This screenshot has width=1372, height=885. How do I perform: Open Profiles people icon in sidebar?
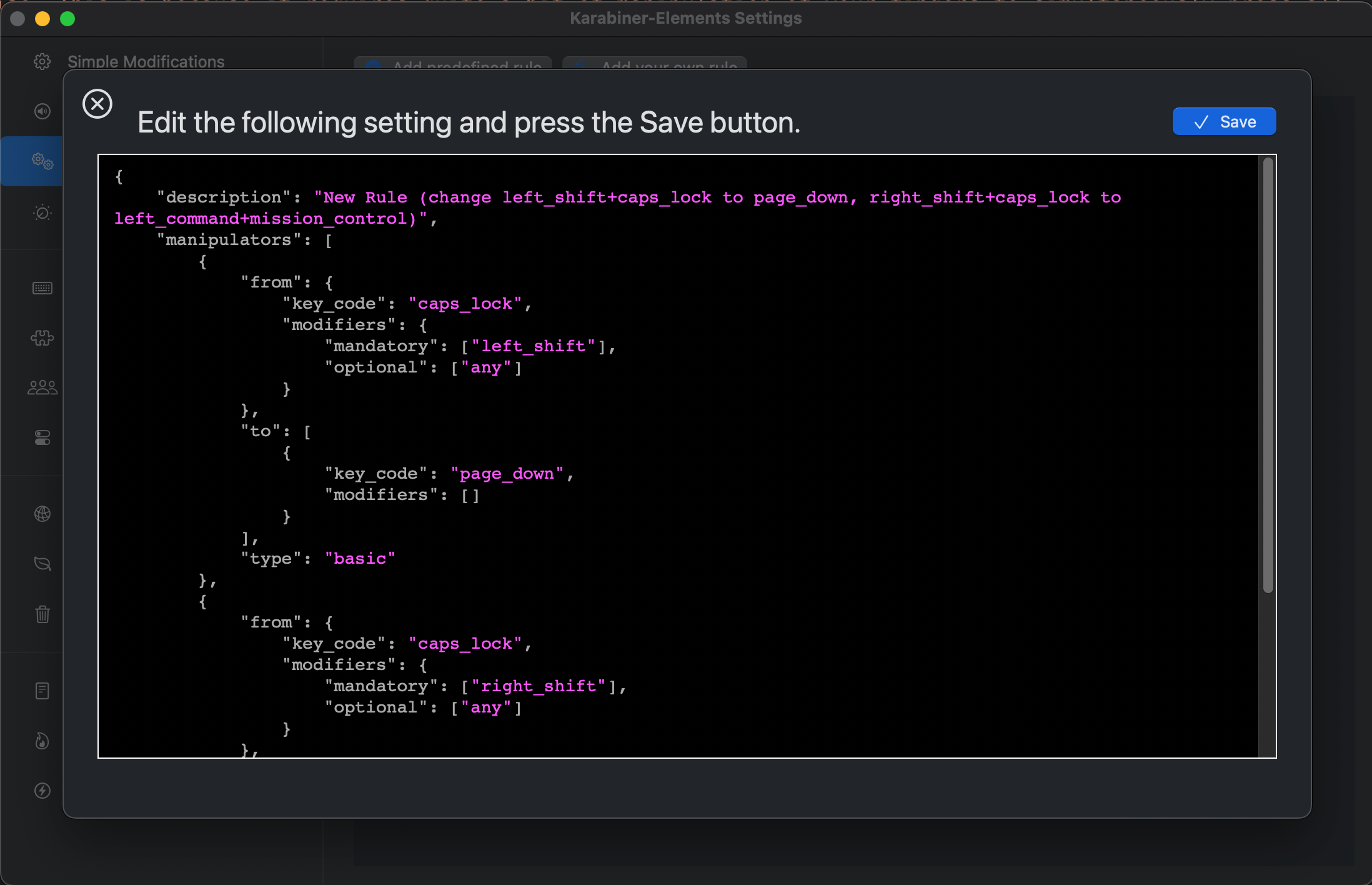coord(42,387)
